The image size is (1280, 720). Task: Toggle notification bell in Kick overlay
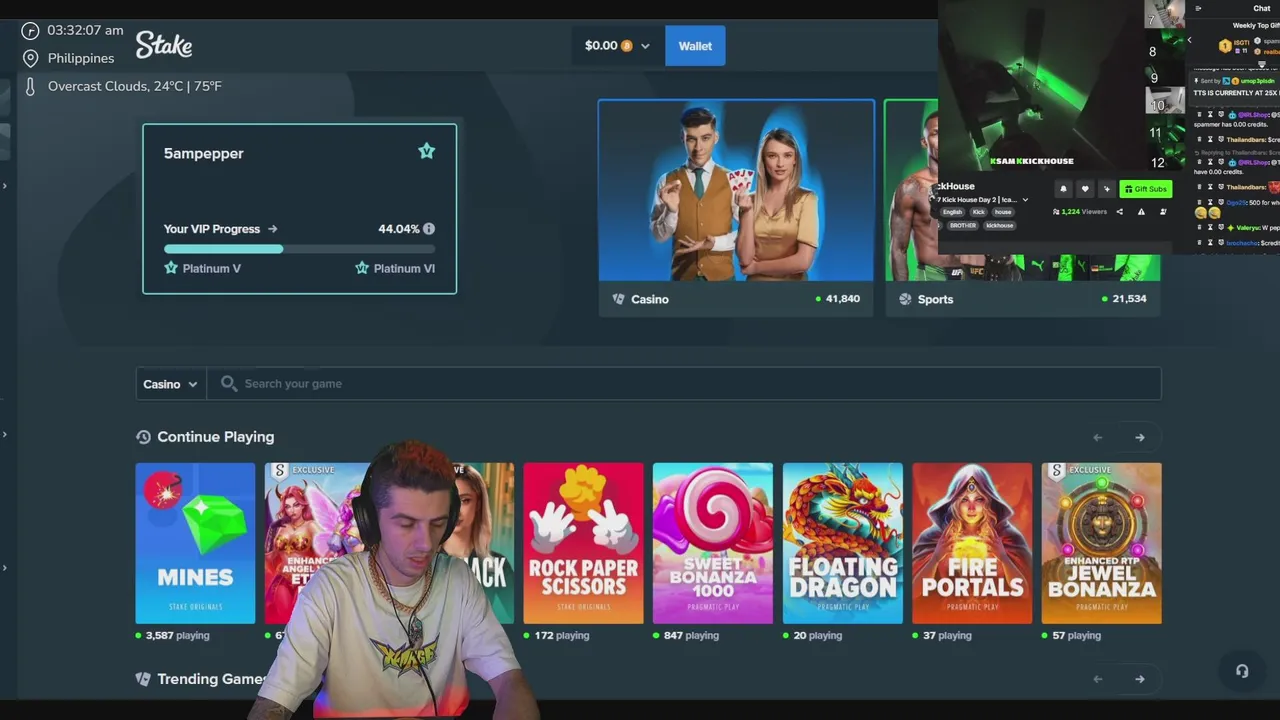tap(1063, 189)
